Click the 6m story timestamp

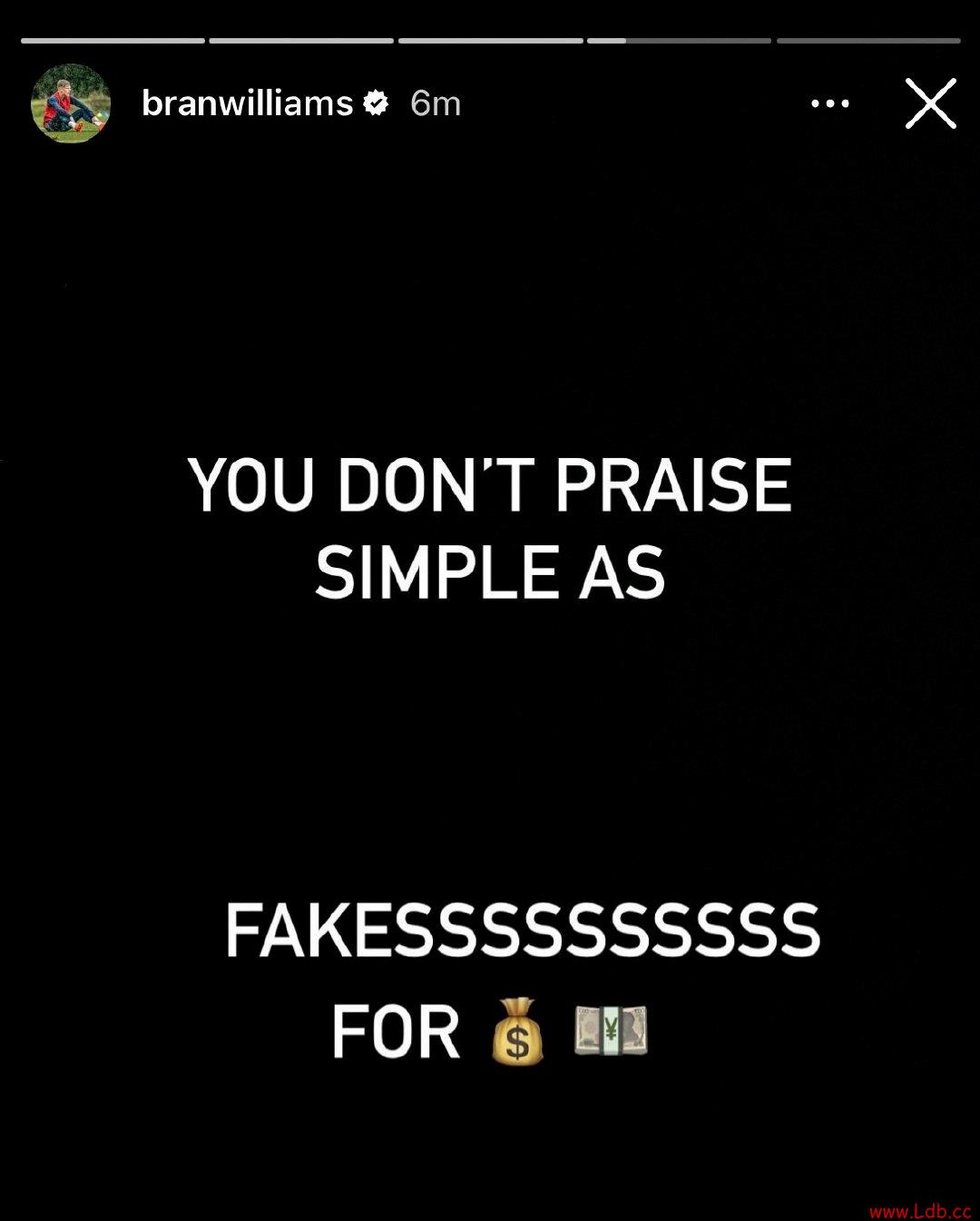tap(436, 103)
